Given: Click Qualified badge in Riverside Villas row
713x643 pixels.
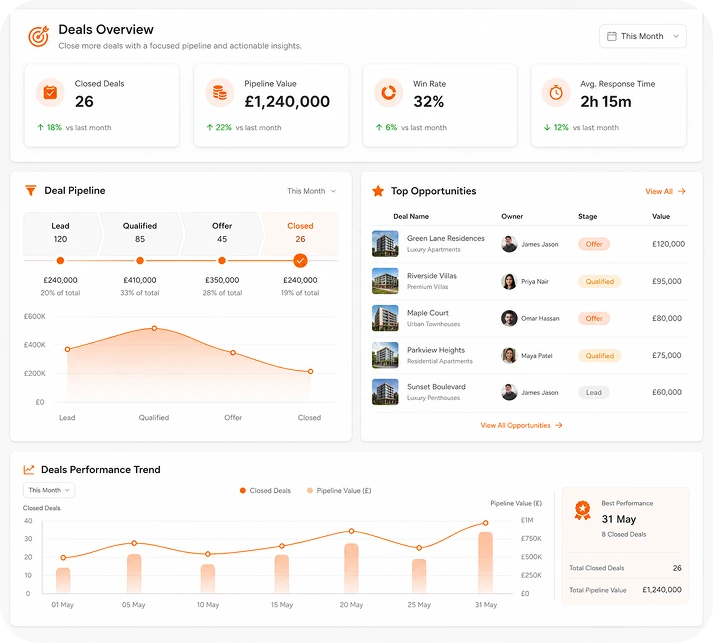Looking at the screenshot, I should tap(600, 281).
